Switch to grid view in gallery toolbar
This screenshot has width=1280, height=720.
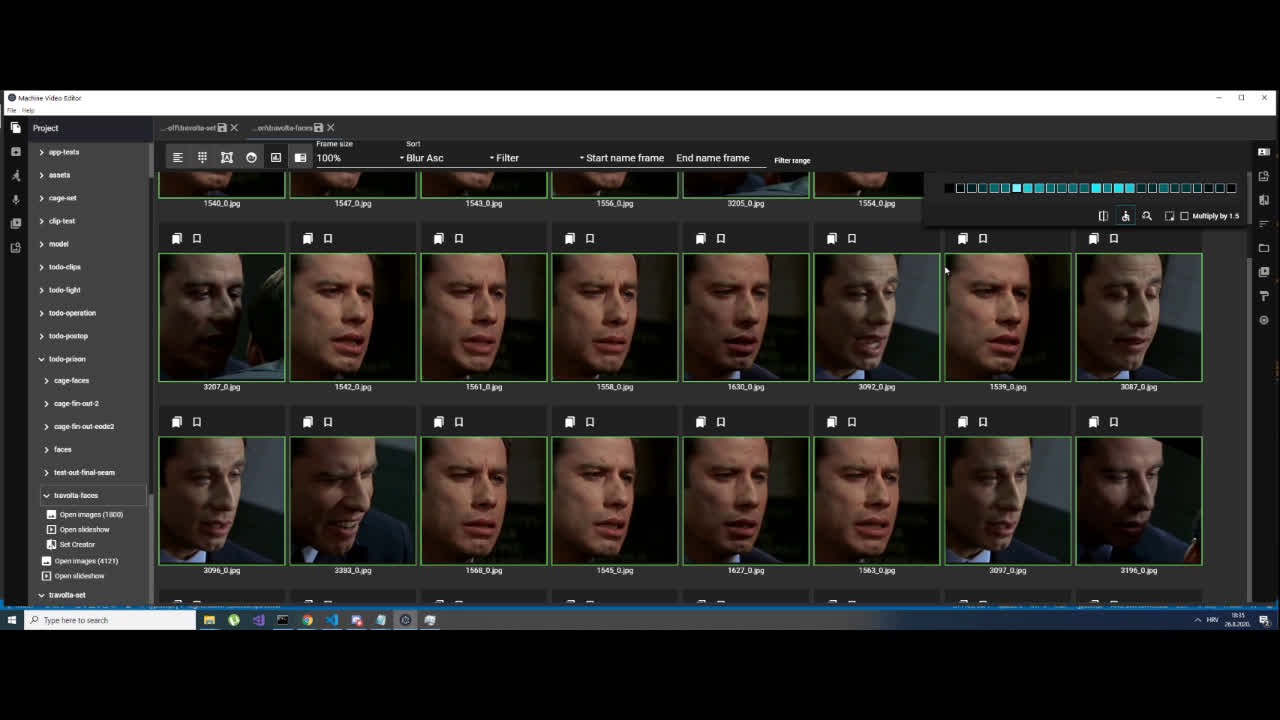(201, 157)
